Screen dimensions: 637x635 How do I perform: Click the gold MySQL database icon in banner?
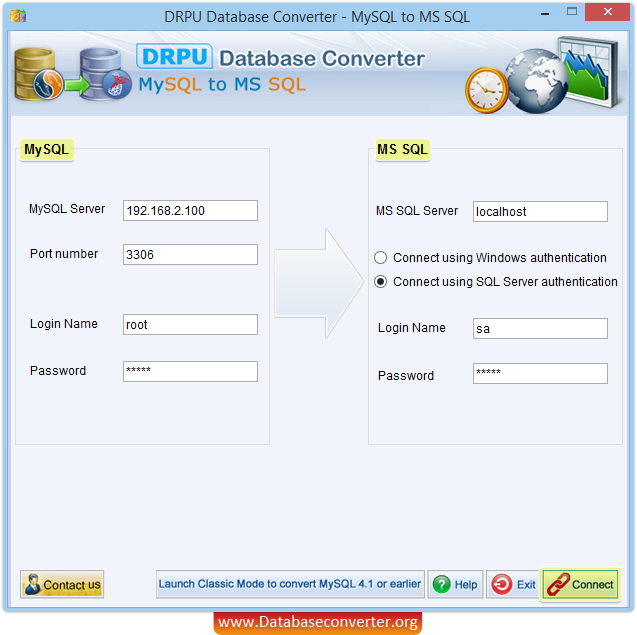pyautogui.click(x=39, y=74)
